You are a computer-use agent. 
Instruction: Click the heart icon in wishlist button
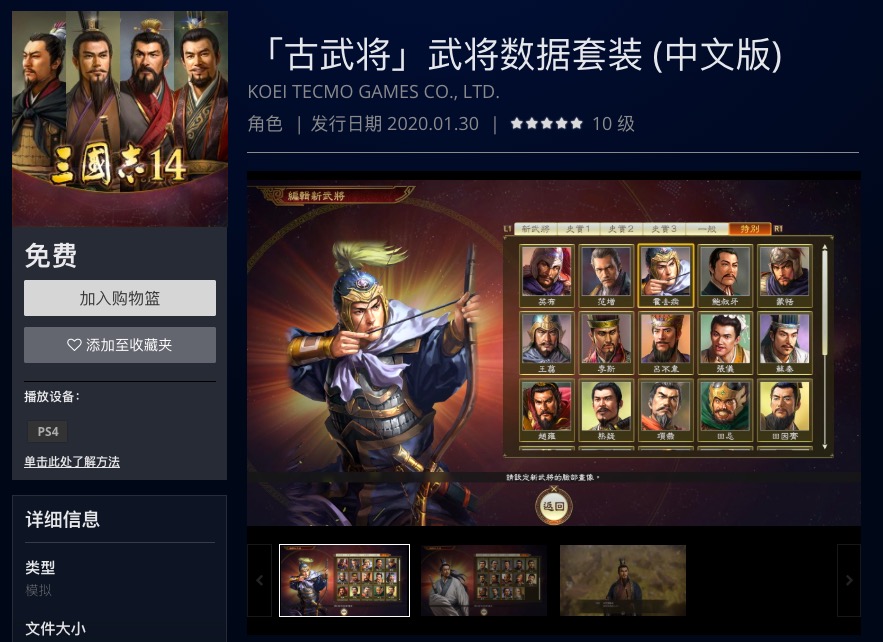74,345
